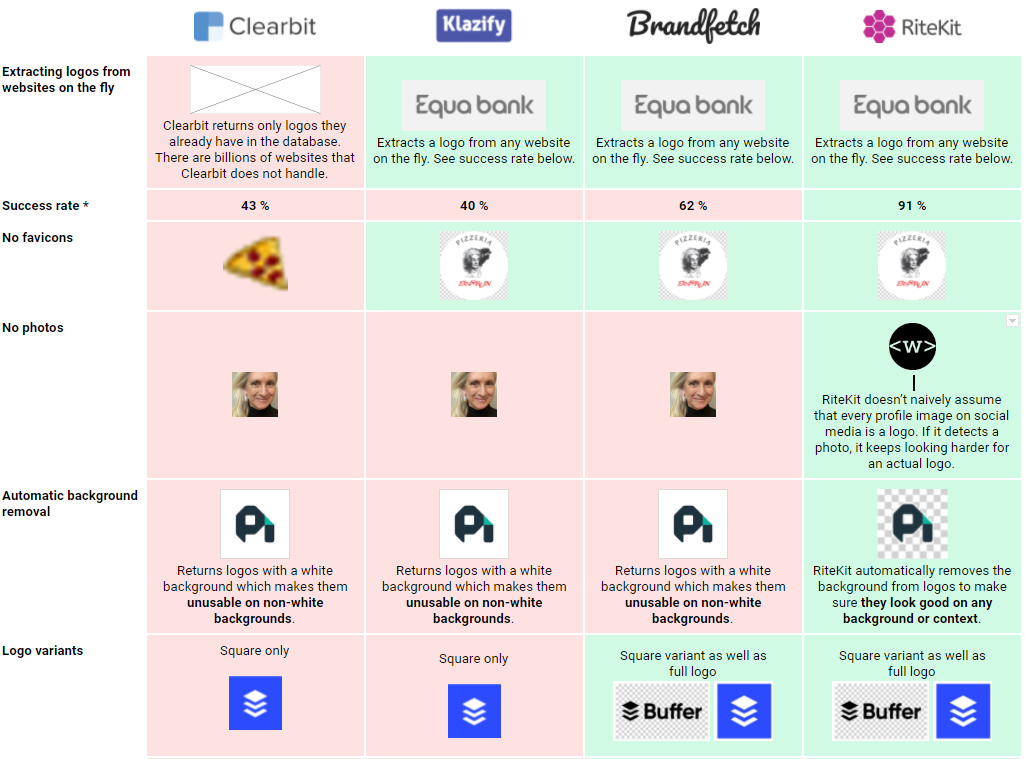Click the transparent-background P logo in RiteKit column
This screenshot has height=759, width=1025.
click(913, 524)
